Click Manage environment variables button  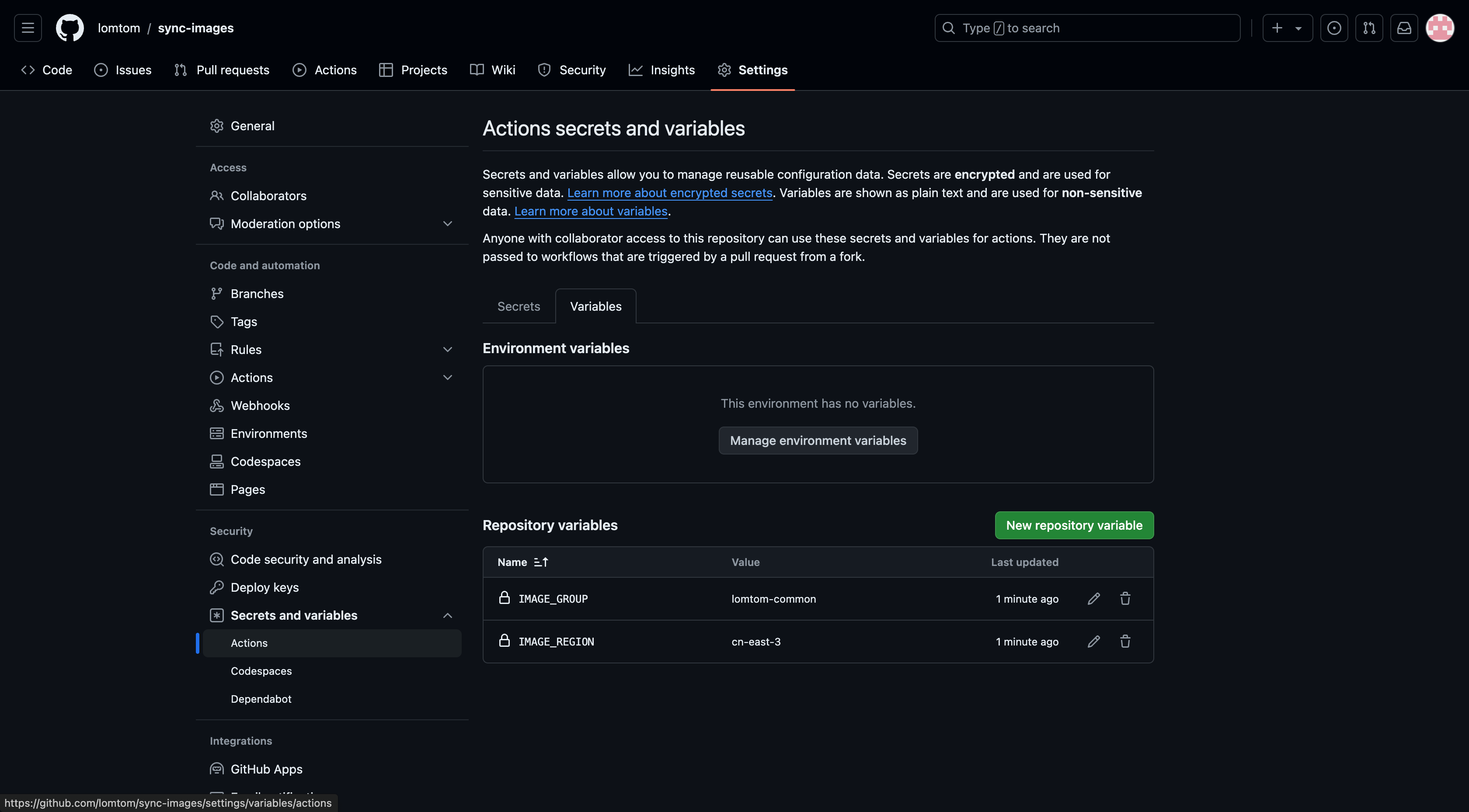818,440
